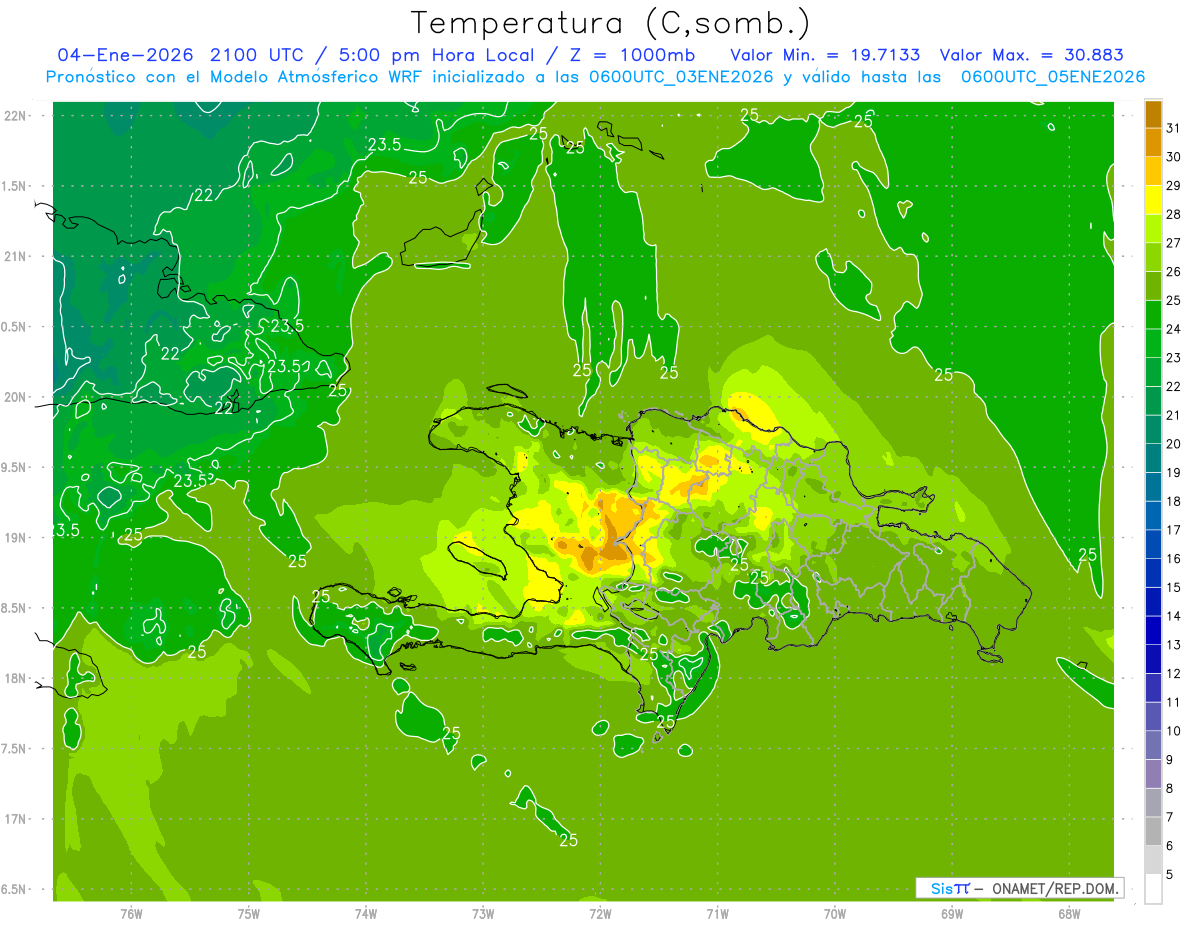Click the title "Temperatura (C,somb.)"
This screenshot has height=927, width=1200.
pyautogui.click(x=611, y=24)
